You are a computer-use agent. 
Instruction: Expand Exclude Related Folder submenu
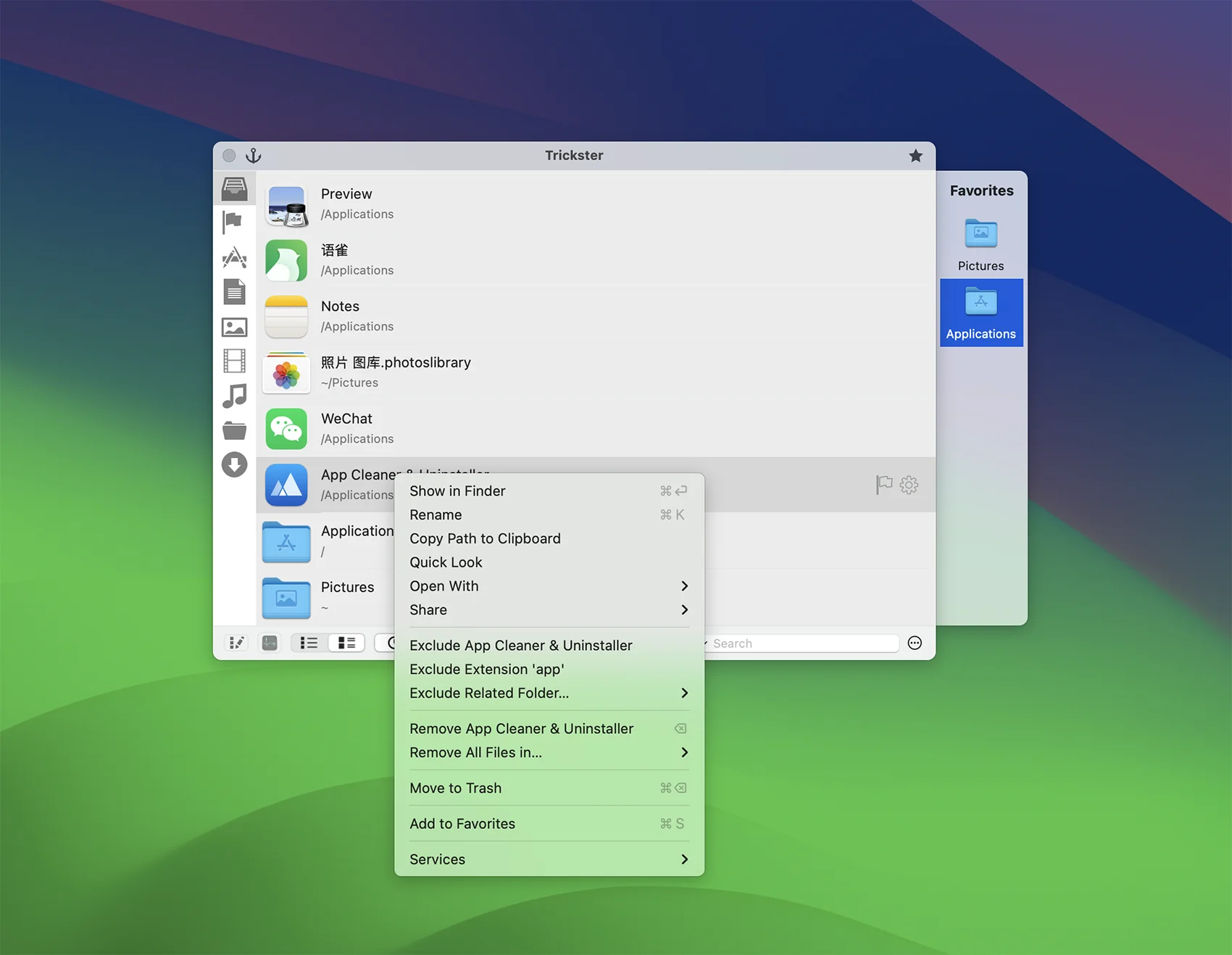[x=549, y=693]
